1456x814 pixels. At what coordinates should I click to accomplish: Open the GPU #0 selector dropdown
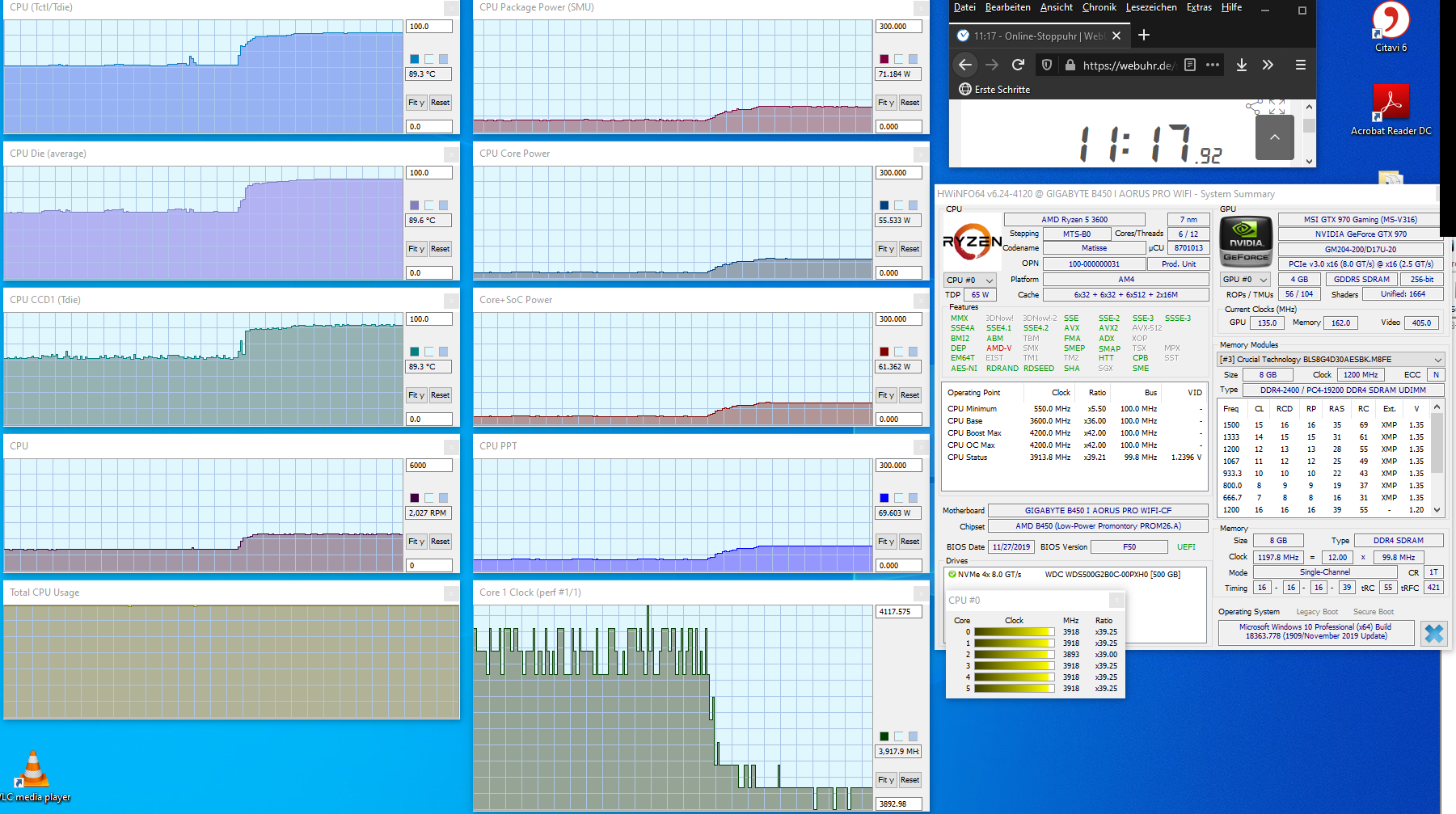coord(1245,280)
